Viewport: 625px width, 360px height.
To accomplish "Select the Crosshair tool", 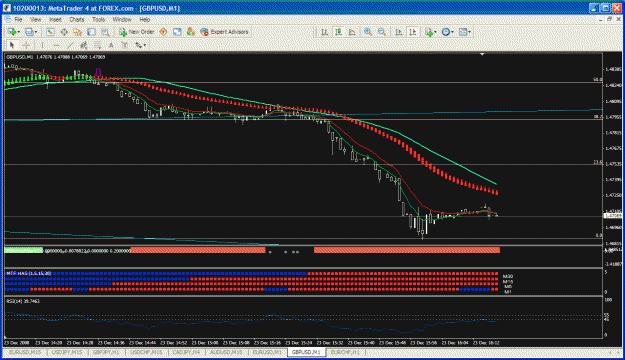I will click(x=26, y=45).
